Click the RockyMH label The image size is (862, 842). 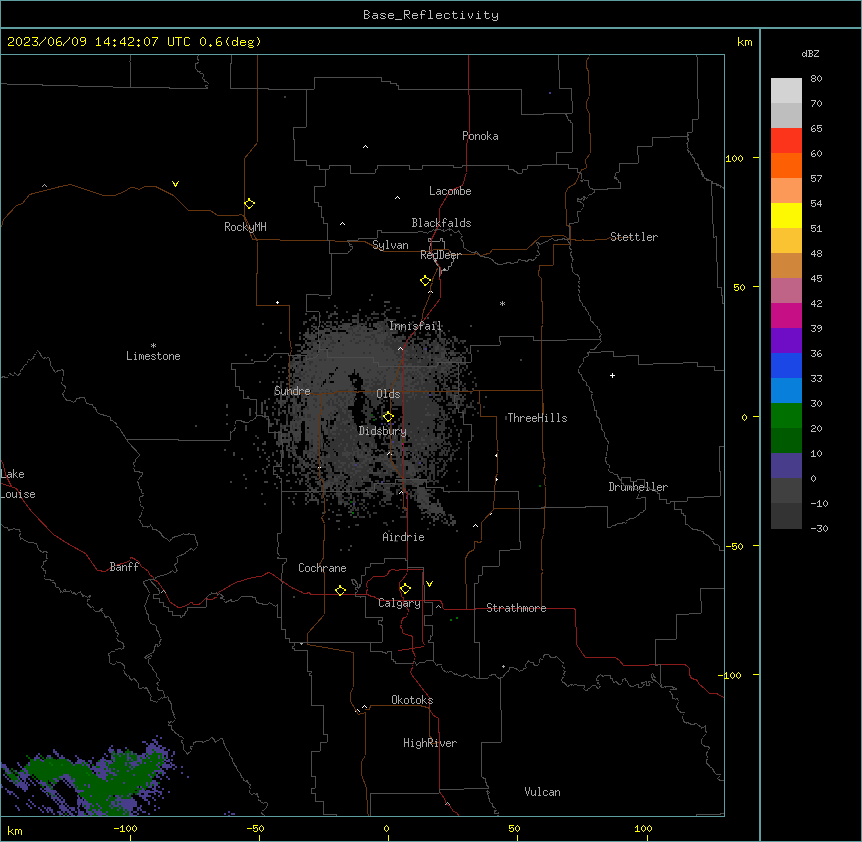[x=245, y=227]
